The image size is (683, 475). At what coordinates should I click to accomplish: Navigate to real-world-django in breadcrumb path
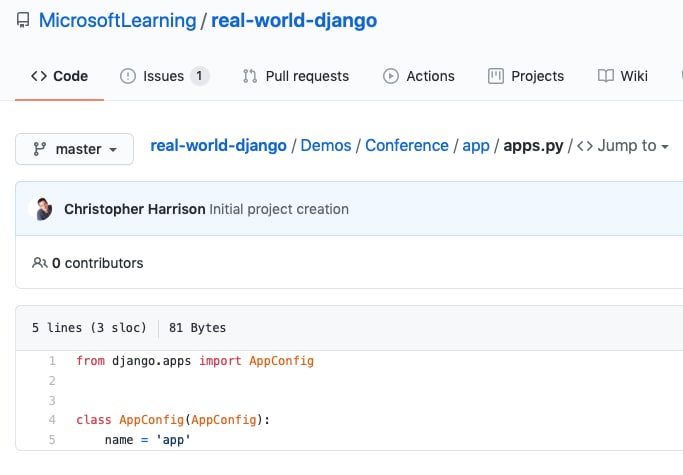pyautogui.click(x=218, y=146)
